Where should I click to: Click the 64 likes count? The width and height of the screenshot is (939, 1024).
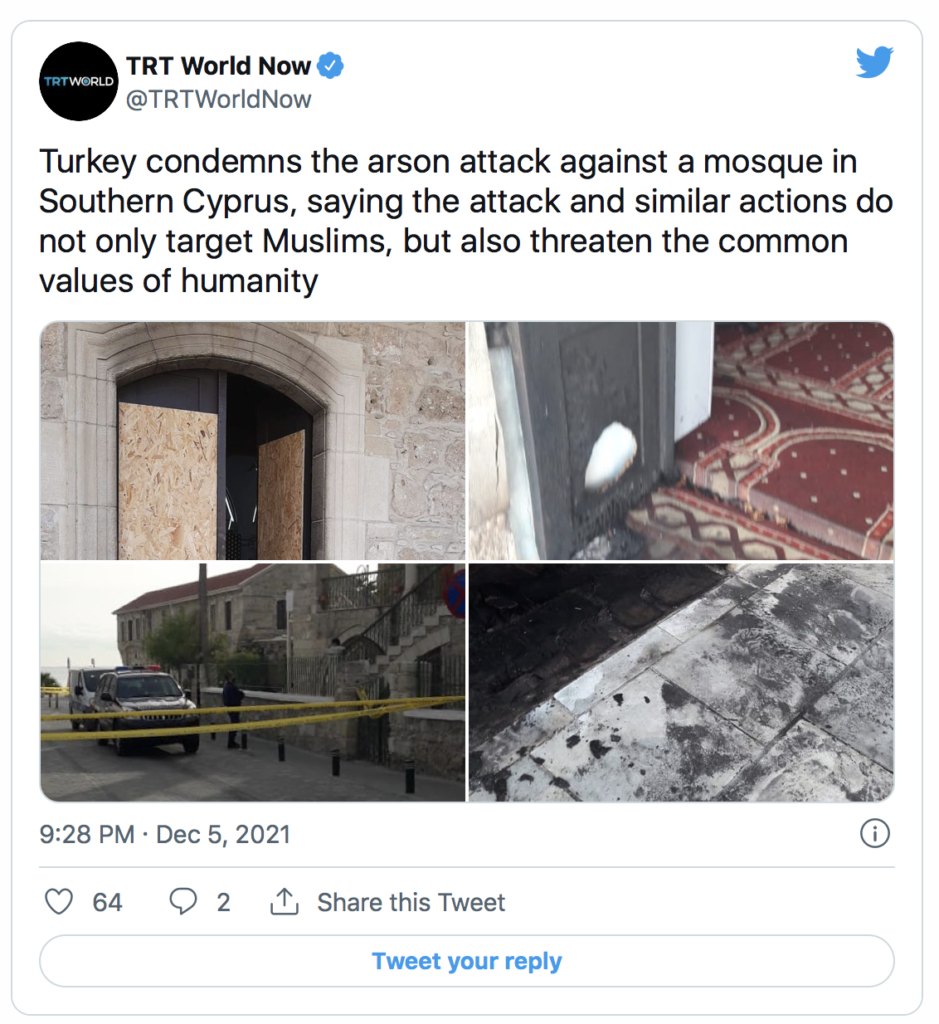tap(107, 903)
